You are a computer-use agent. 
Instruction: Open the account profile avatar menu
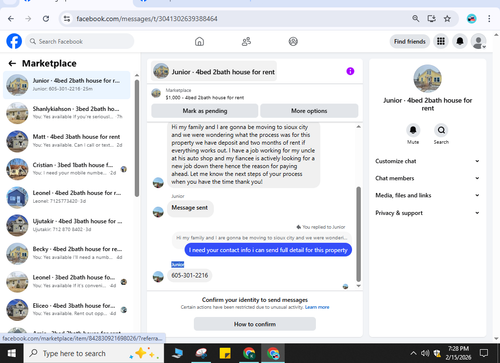[x=478, y=42]
